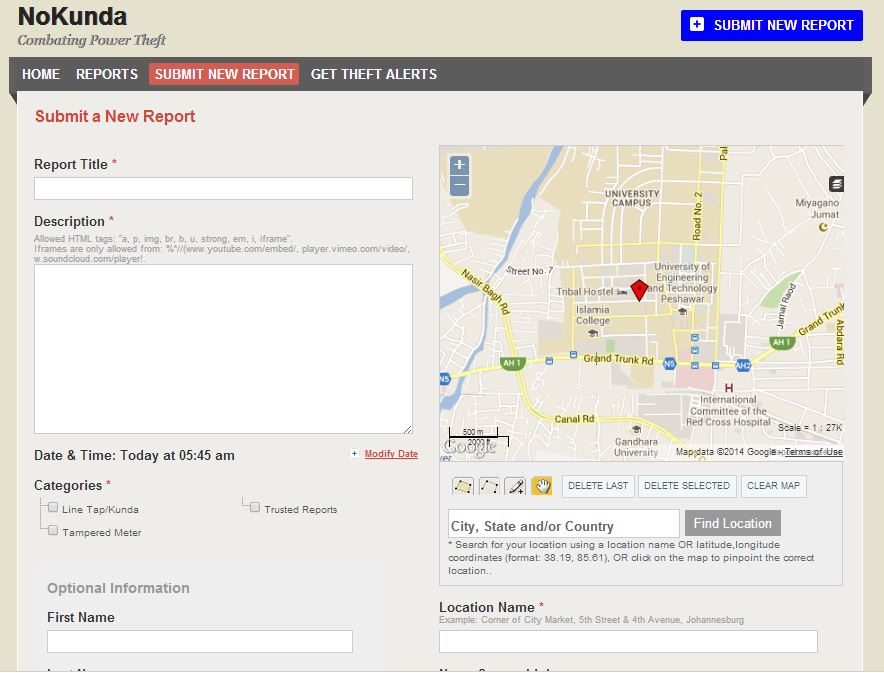Image resolution: width=884 pixels, height=673 pixels.
Task: Click 'Canal Rd' label on map
Action: (x=574, y=419)
